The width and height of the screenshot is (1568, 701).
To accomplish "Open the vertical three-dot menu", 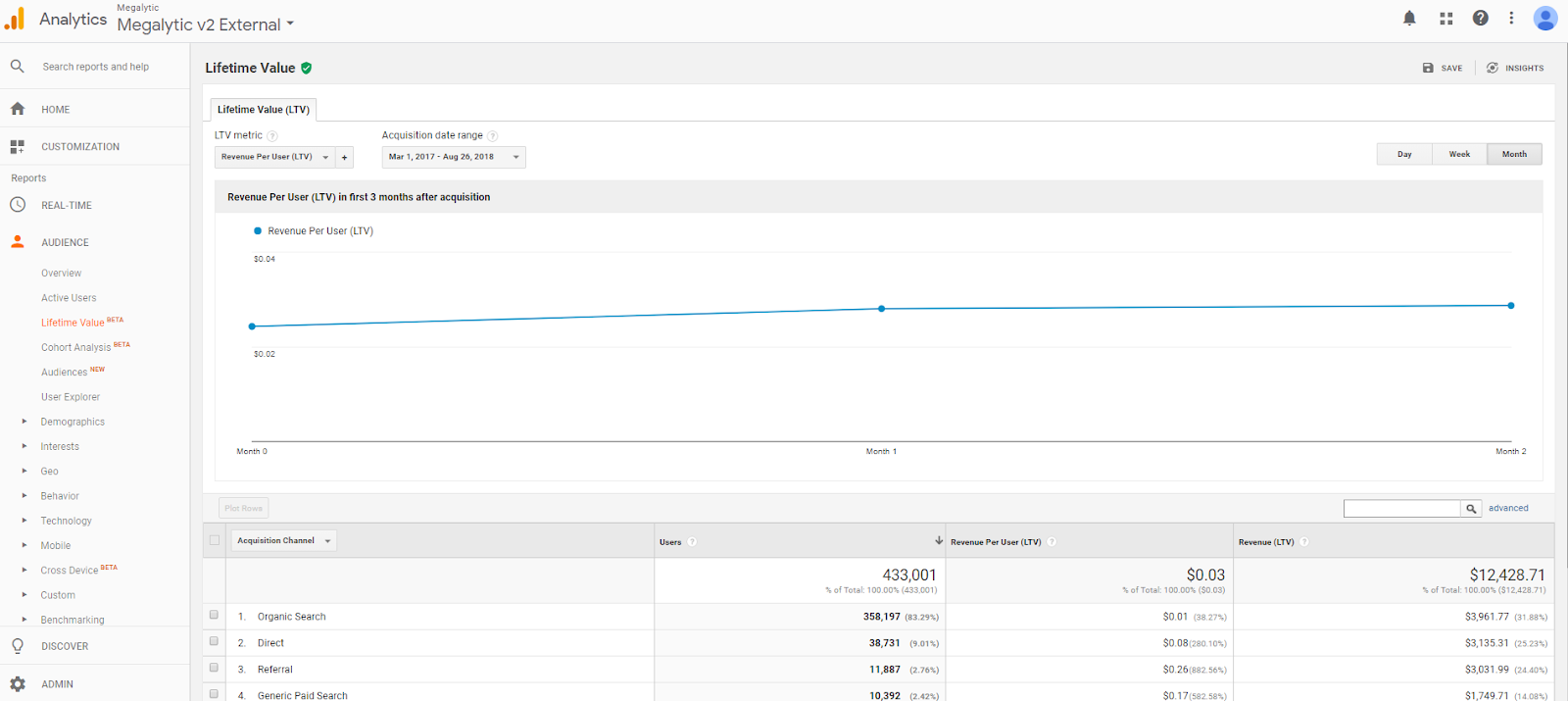I will [x=1511, y=18].
